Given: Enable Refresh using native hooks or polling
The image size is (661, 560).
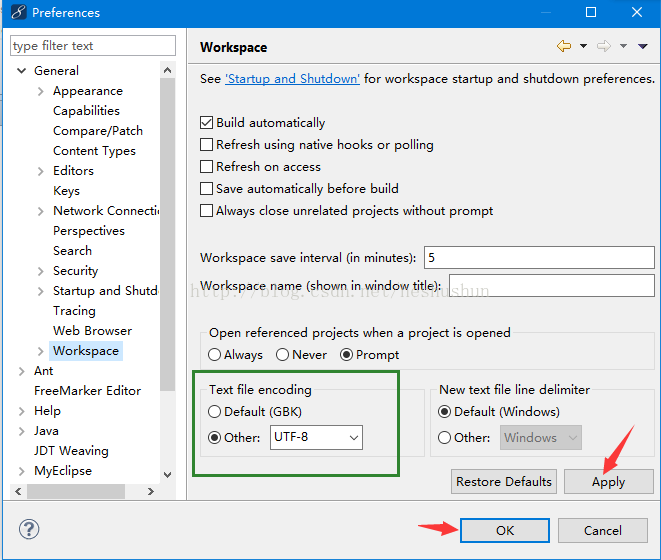Looking at the screenshot, I should (x=206, y=145).
